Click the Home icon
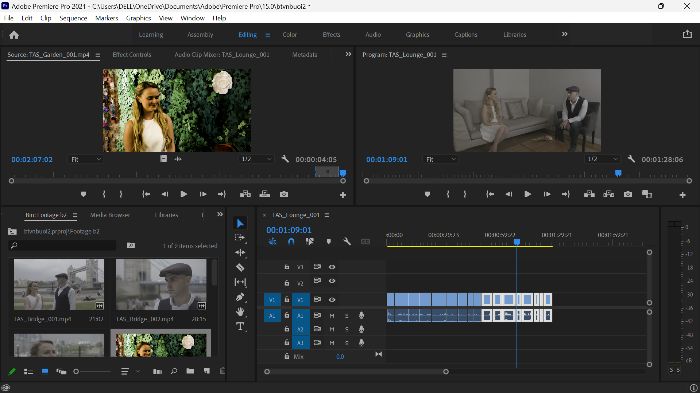 point(14,35)
